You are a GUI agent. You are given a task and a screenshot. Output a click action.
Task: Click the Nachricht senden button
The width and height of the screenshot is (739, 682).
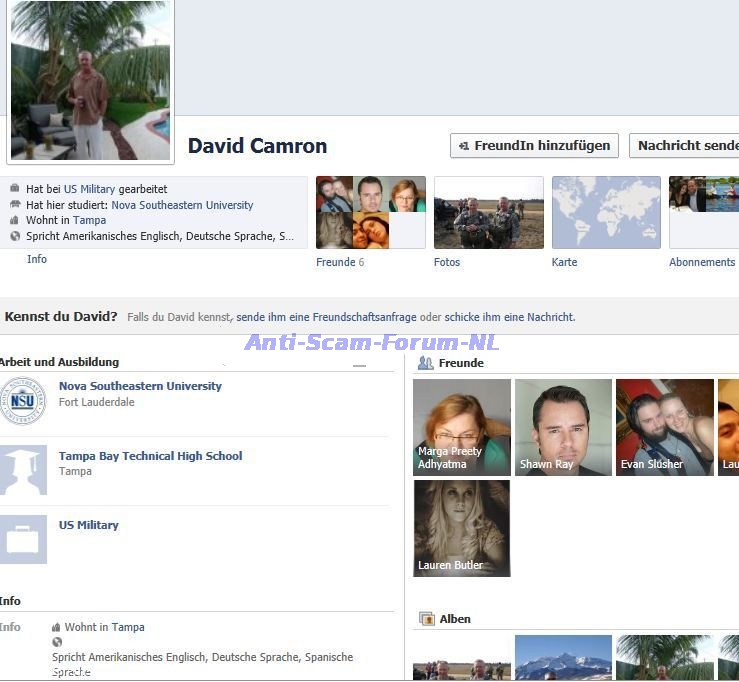pos(686,145)
